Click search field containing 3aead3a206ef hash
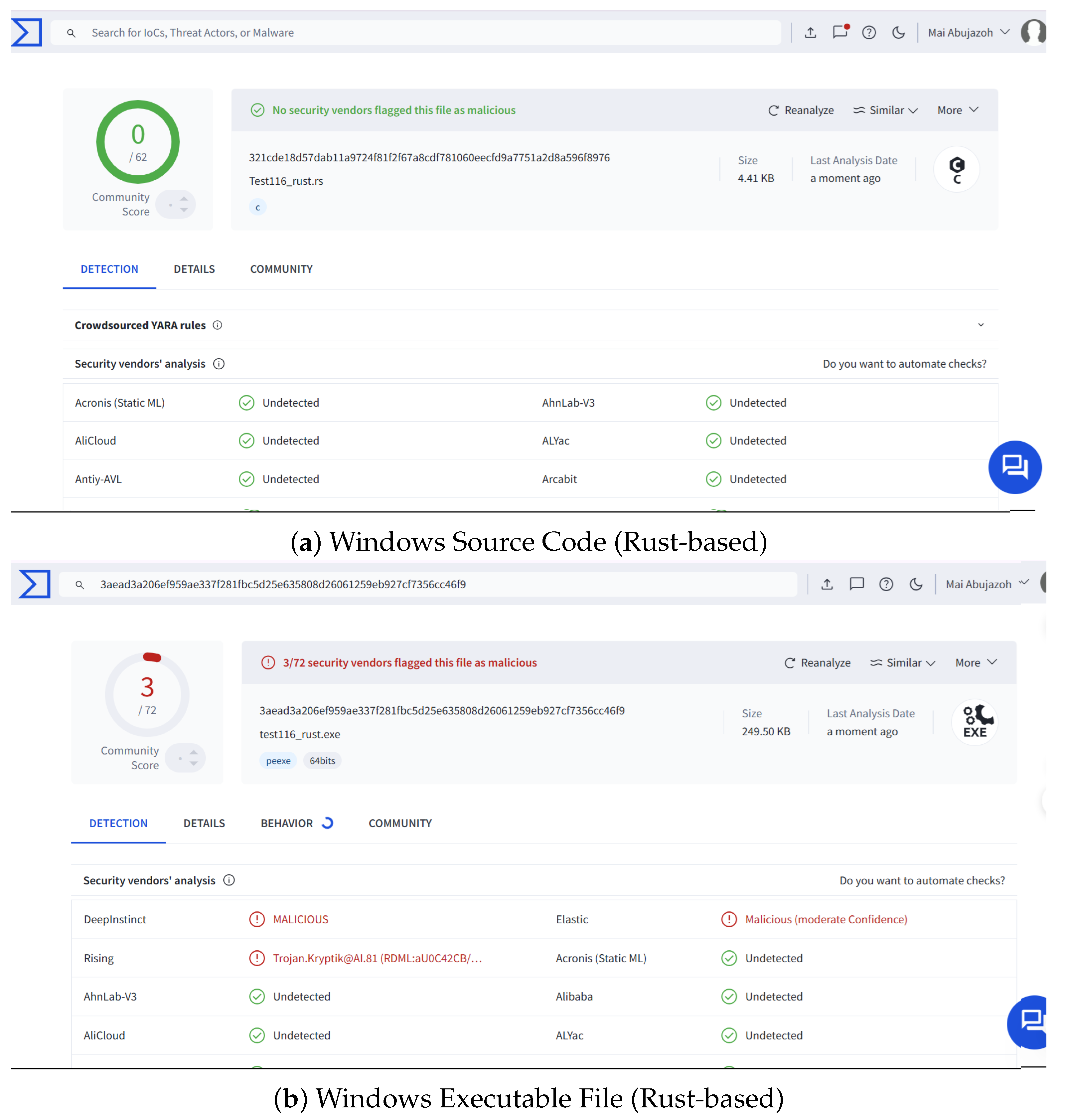 (x=428, y=585)
